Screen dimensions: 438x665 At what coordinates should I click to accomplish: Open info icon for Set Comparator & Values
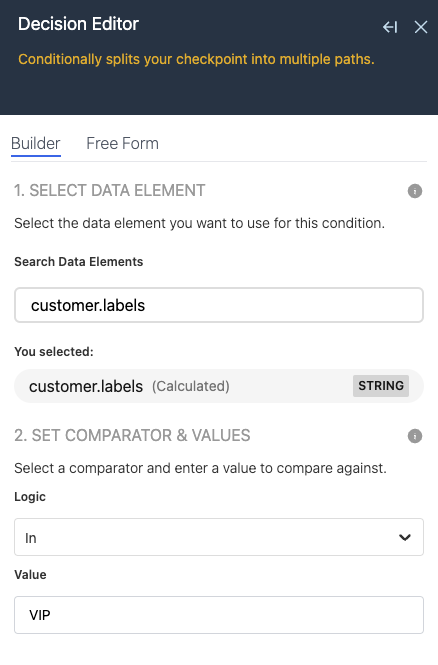click(x=415, y=436)
